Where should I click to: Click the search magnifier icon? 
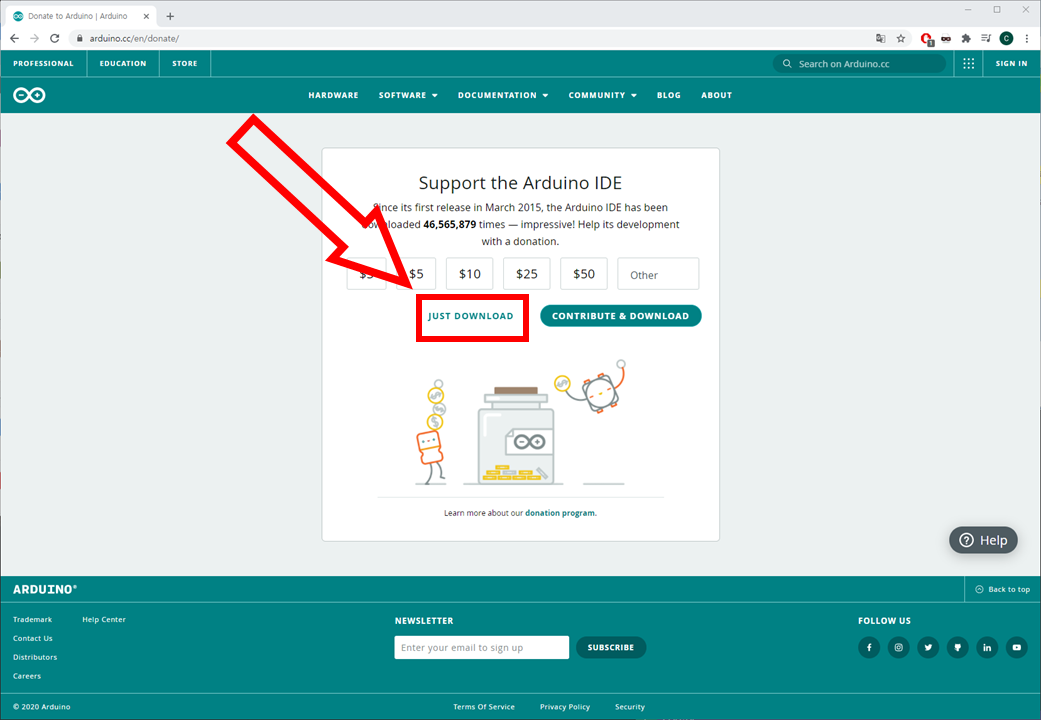[x=787, y=64]
